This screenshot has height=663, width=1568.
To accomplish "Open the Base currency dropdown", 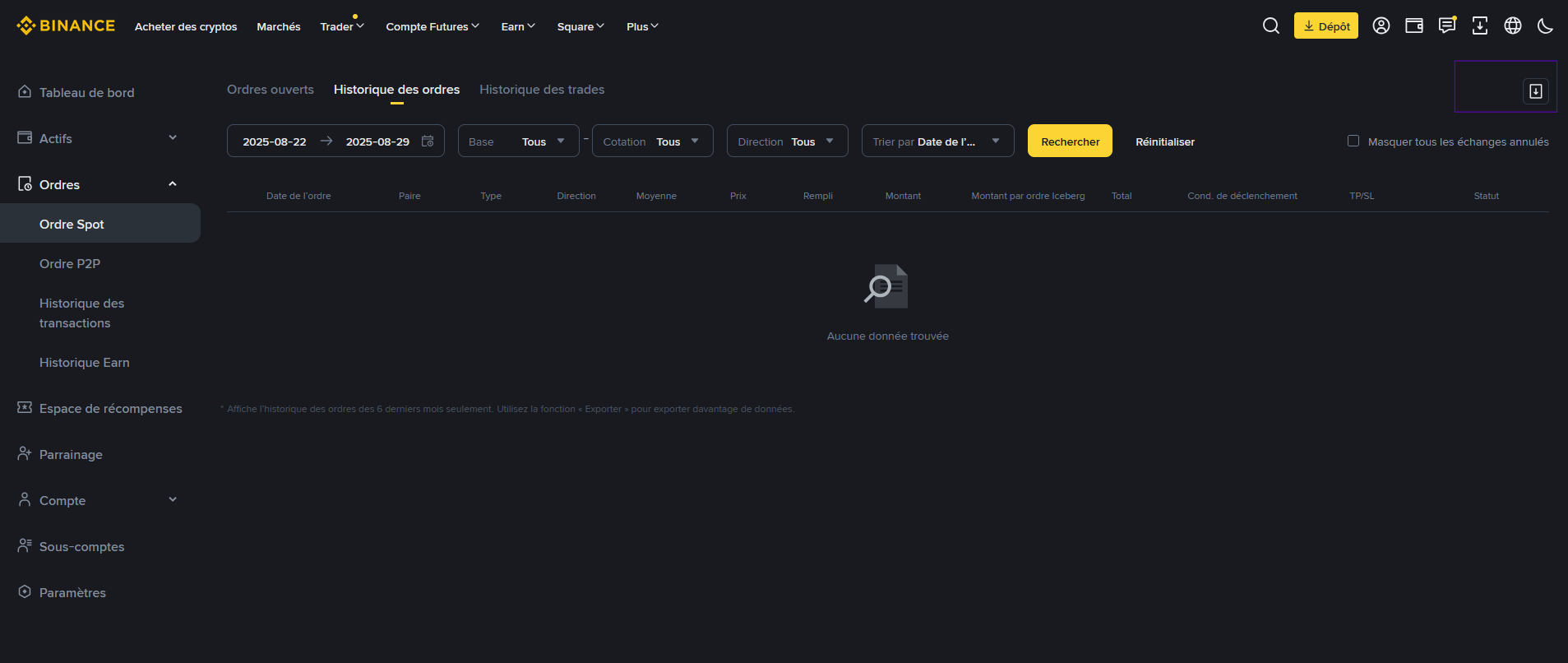I will (518, 141).
